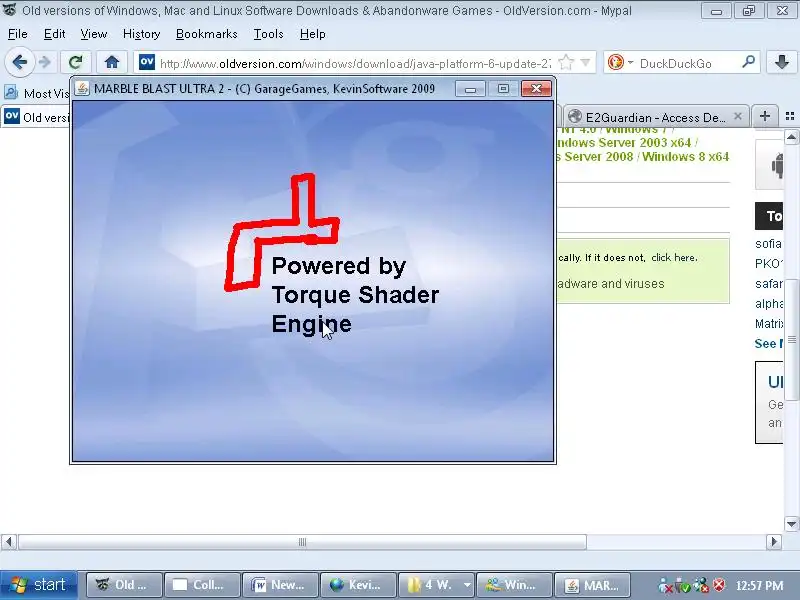
Task: Click the Java icon in Marble Blast title bar
Action: (x=81, y=88)
